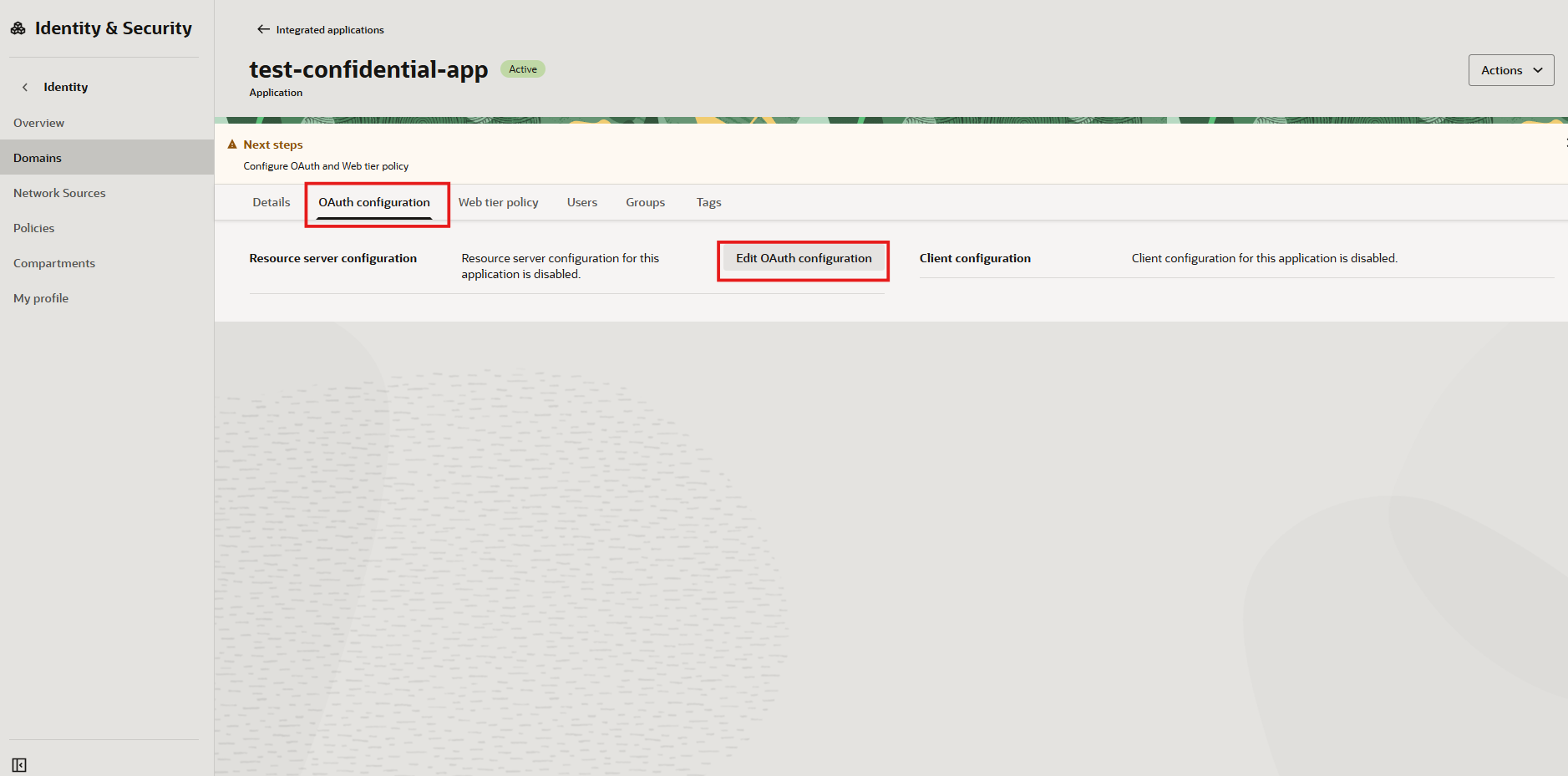Image resolution: width=1568 pixels, height=776 pixels.
Task: Click the 'Next steps' heading
Action: [x=273, y=145]
